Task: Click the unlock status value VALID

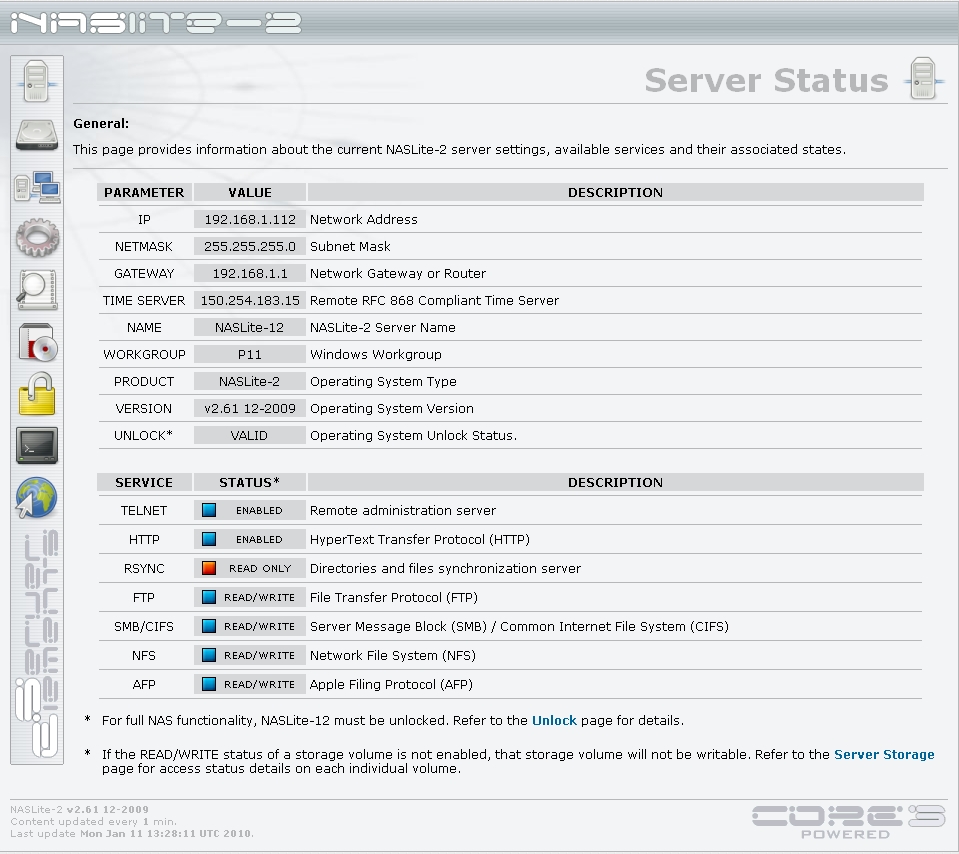Action: pyautogui.click(x=249, y=435)
